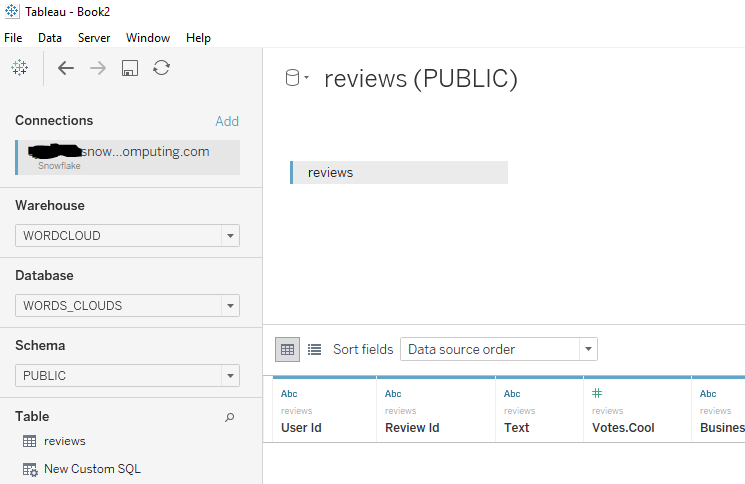This screenshot has width=745, height=484.
Task: Click the Abc type icon for Text column
Action: point(512,394)
